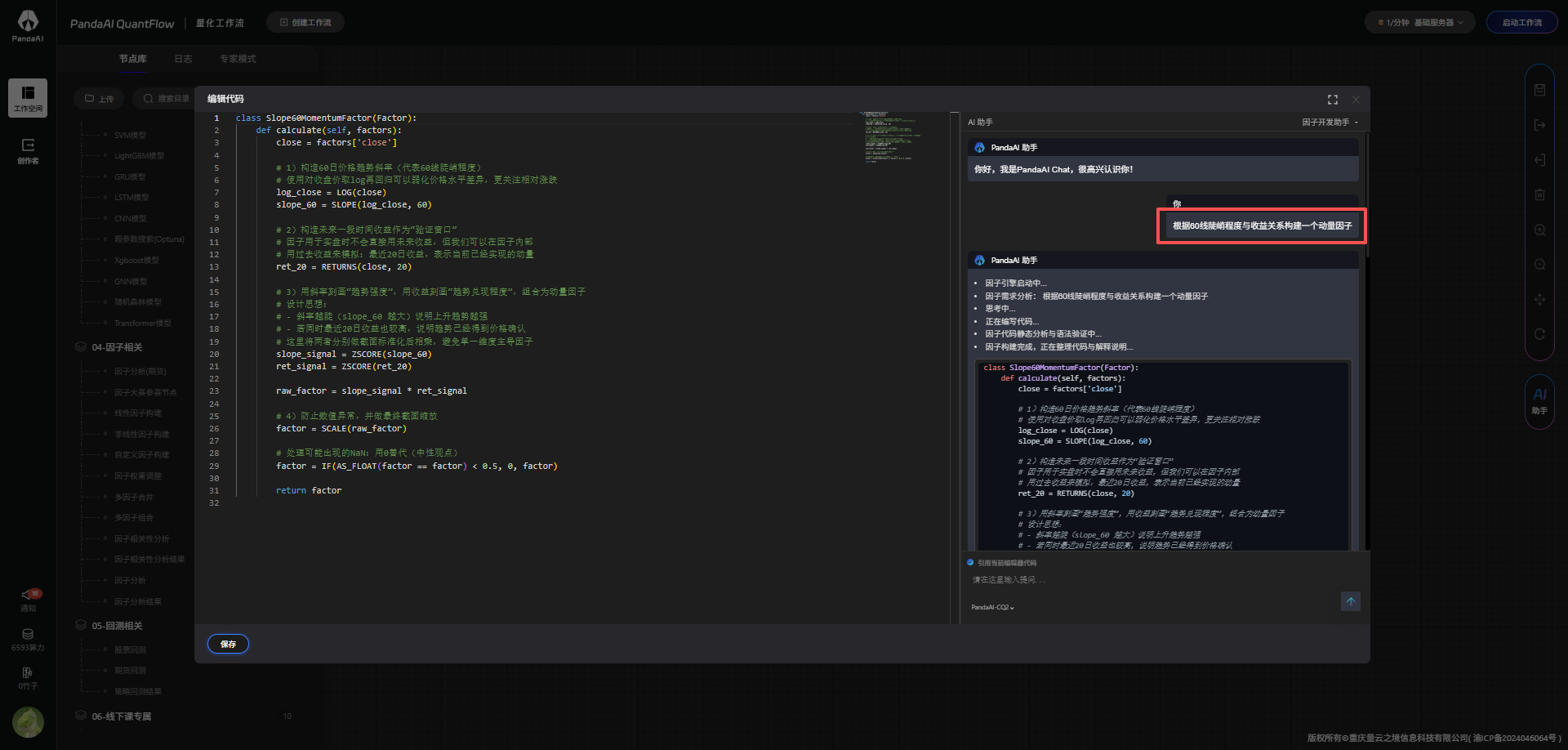Screen dimensions: 1568x750
Task: Select the SVM模型 node in tree
Action: coord(130,135)
